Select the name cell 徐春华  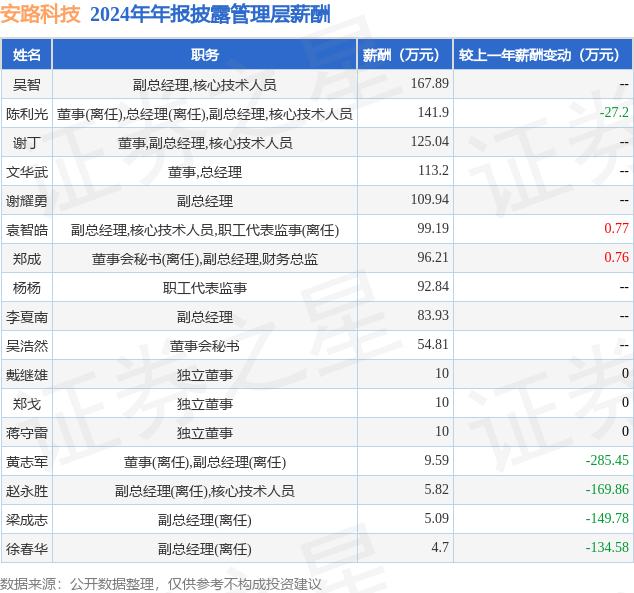pyautogui.click(x=27, y=549)
